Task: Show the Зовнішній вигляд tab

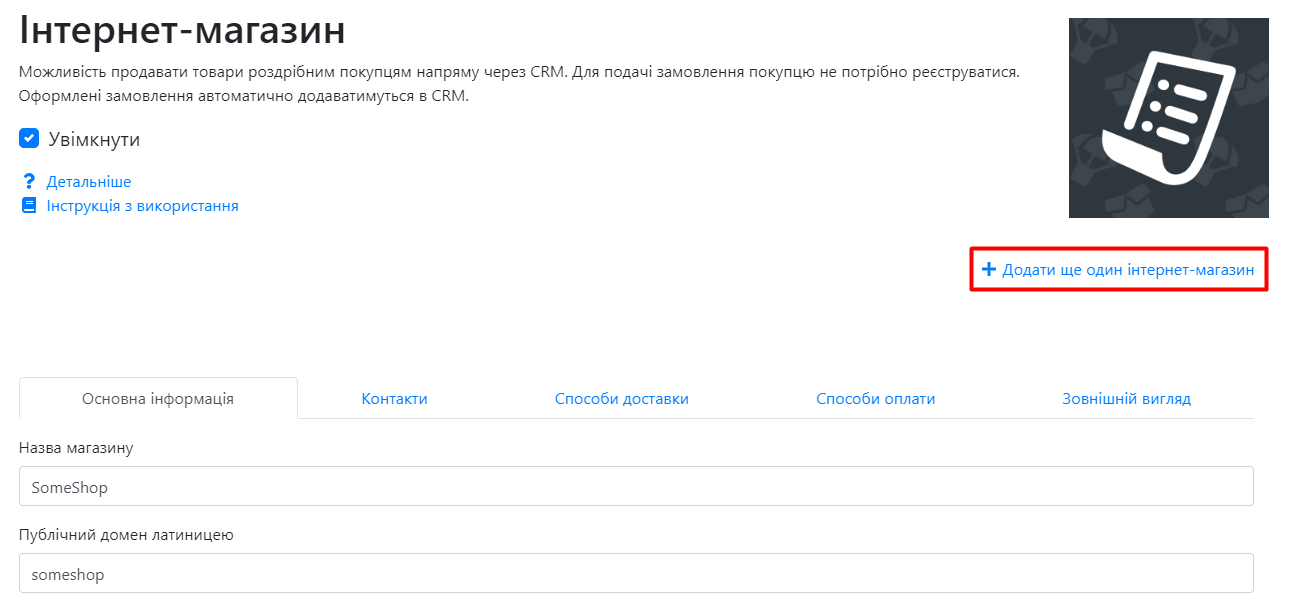Action: [1126, 398]
